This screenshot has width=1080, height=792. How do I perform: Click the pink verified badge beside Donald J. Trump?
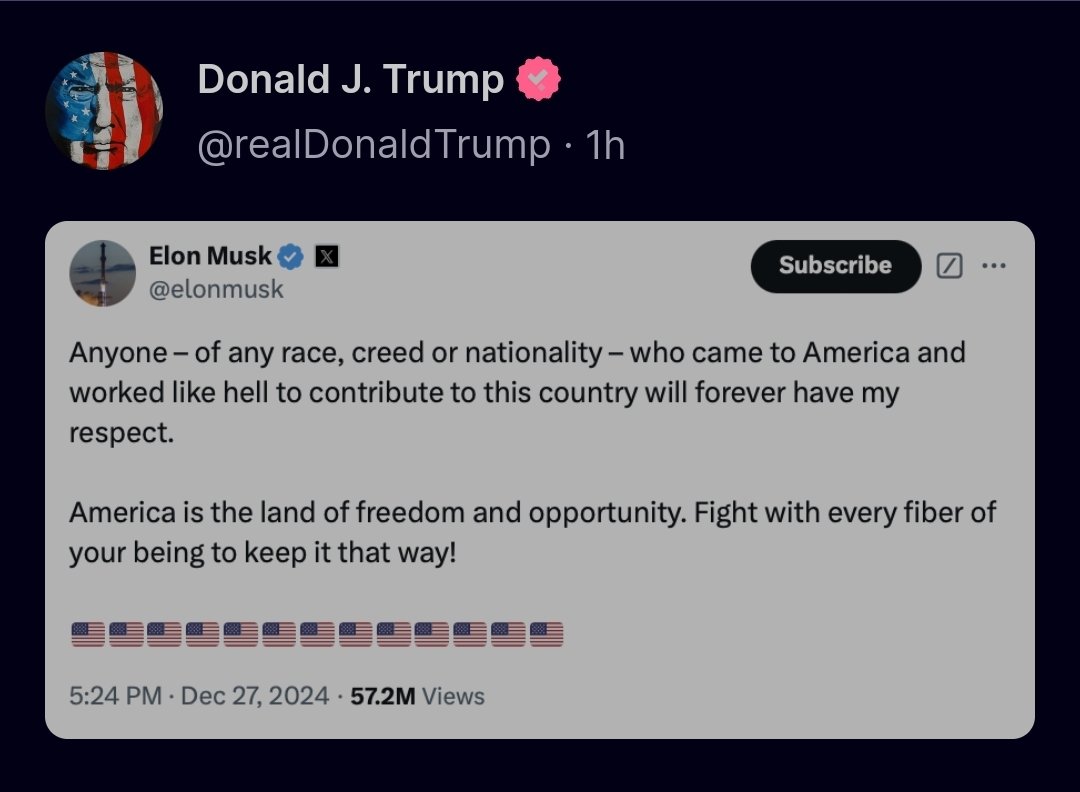pyautogui.click(x=538, y=80)
